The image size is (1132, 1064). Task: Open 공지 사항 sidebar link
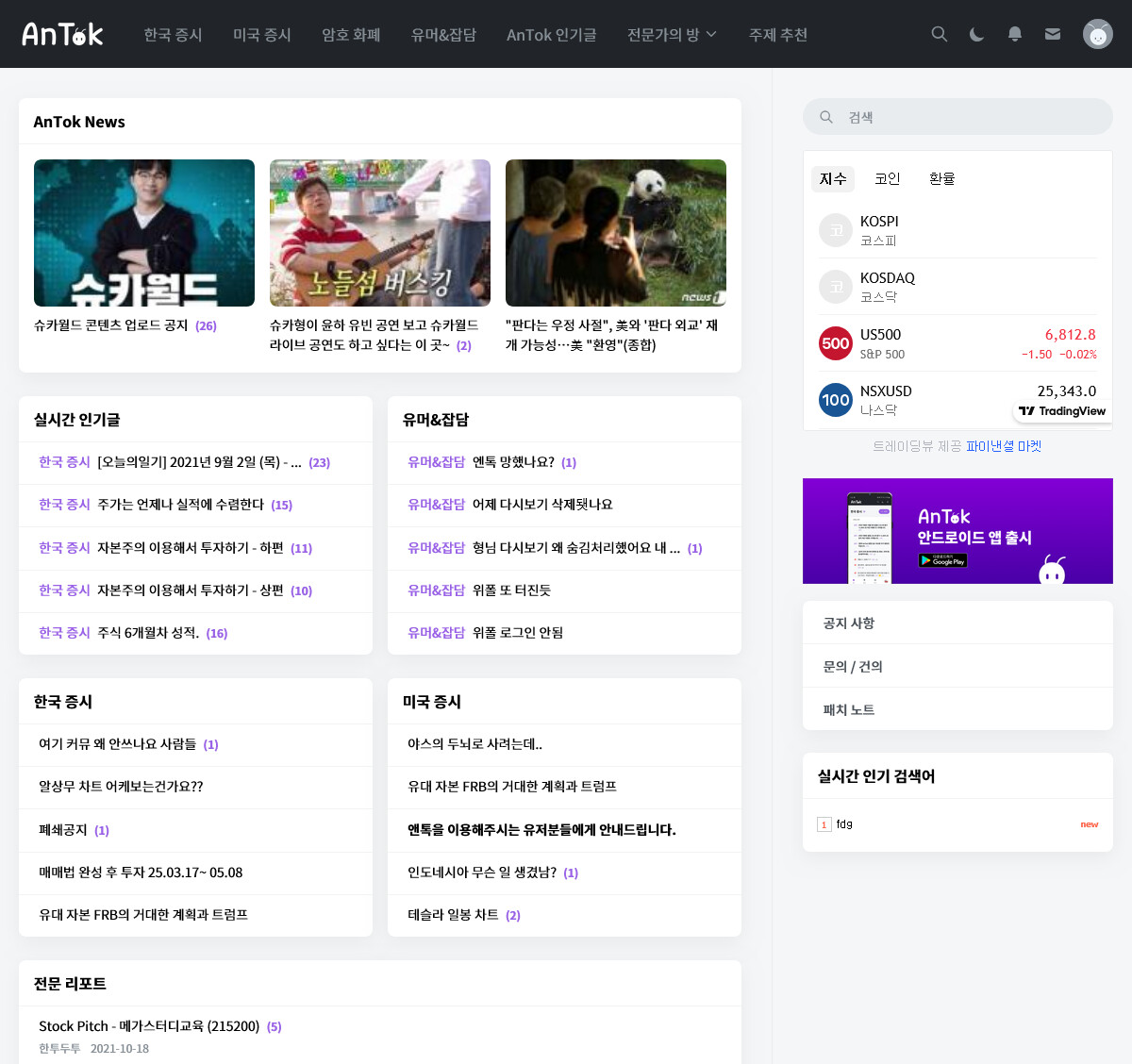tap(957, 623)
